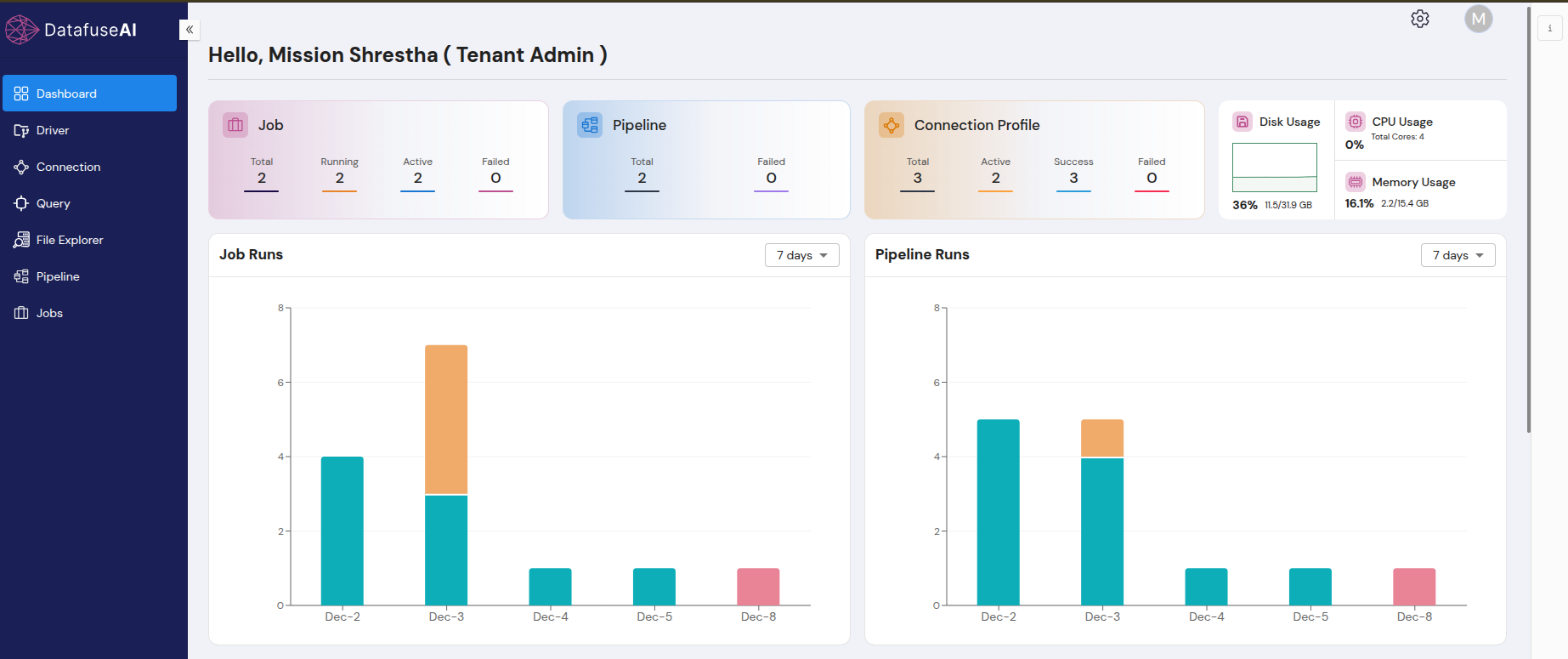The height and width of the screenshot is (659, 1568).
Task: Open the user avatar M menu
Action: (x=1478, y=19)
